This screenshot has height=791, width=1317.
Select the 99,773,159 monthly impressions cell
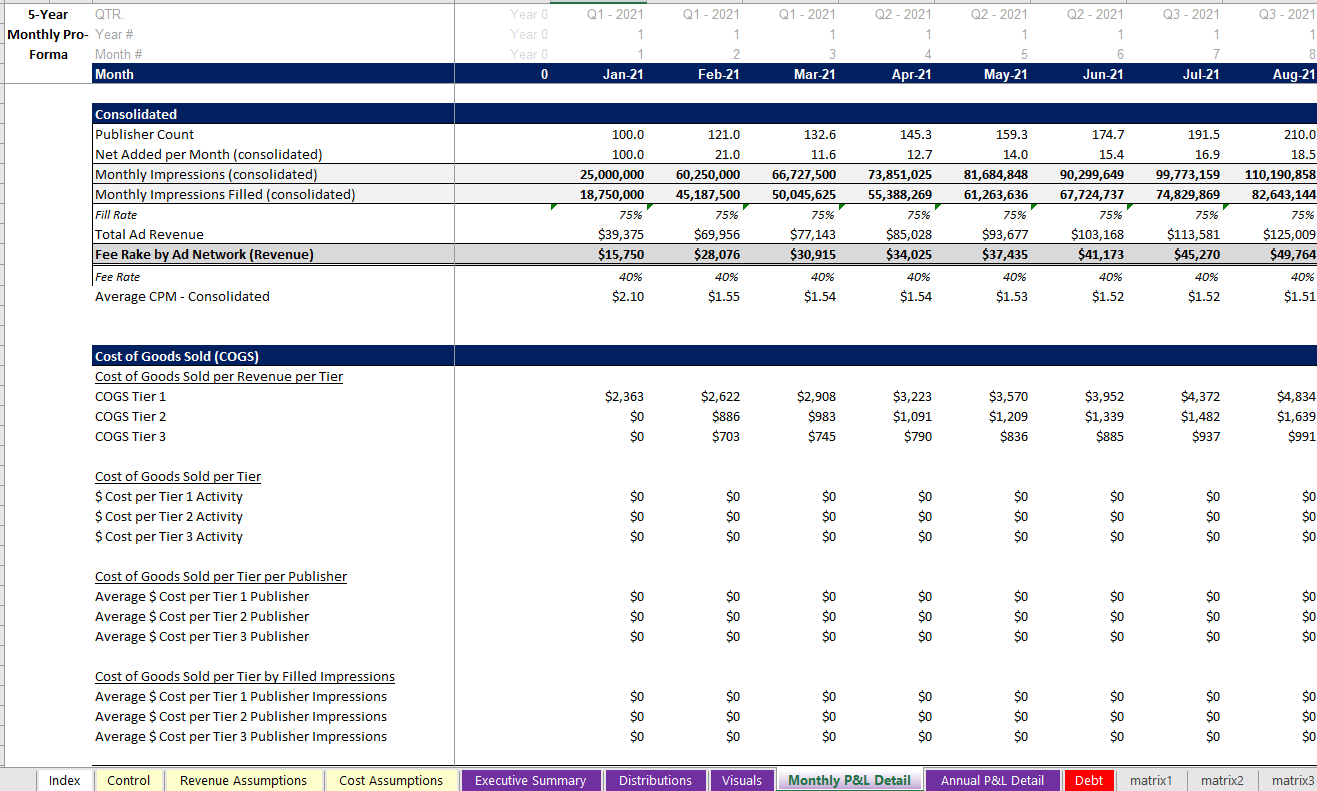[1174, 174]
